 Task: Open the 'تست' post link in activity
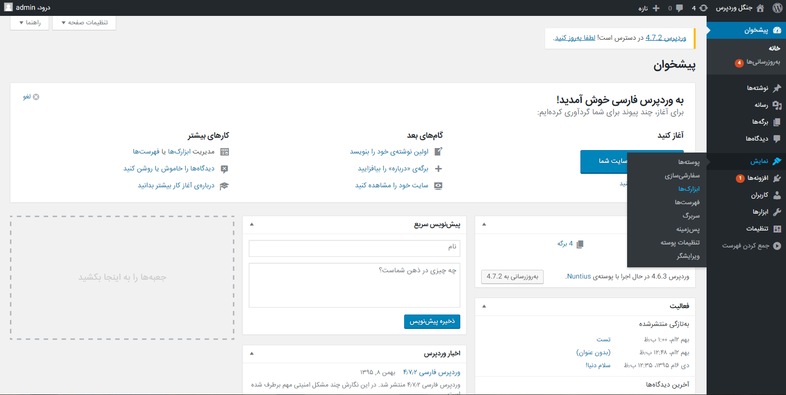point(603,339)
